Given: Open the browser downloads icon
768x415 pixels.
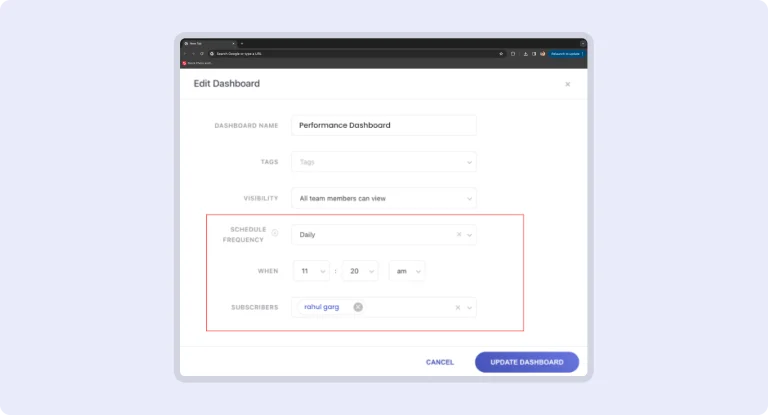Looking at the screenshot, I should click(x=524, y=53).
